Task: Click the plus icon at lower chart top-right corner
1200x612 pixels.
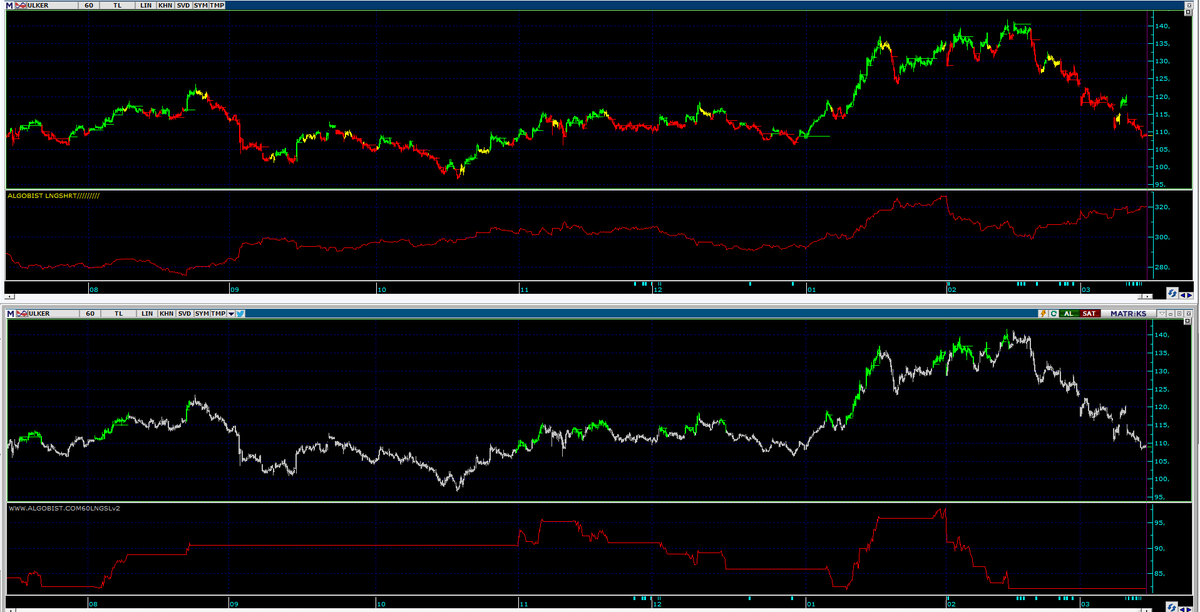Action: coord(1187,321)
